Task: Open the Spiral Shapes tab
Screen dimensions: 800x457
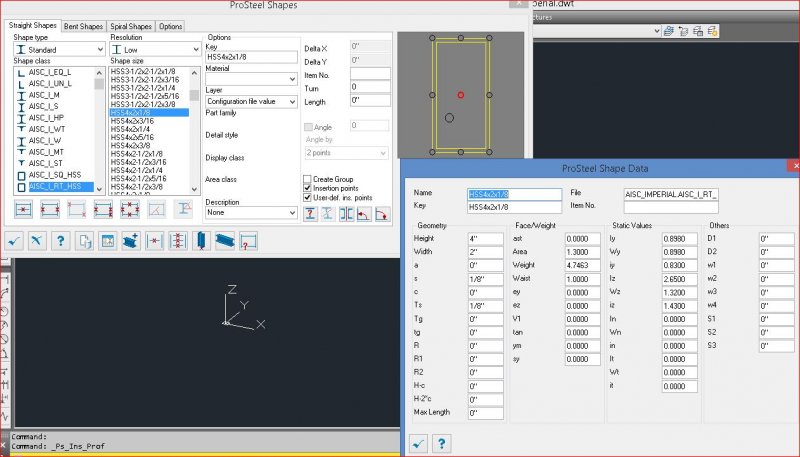Action: (131, 26)
